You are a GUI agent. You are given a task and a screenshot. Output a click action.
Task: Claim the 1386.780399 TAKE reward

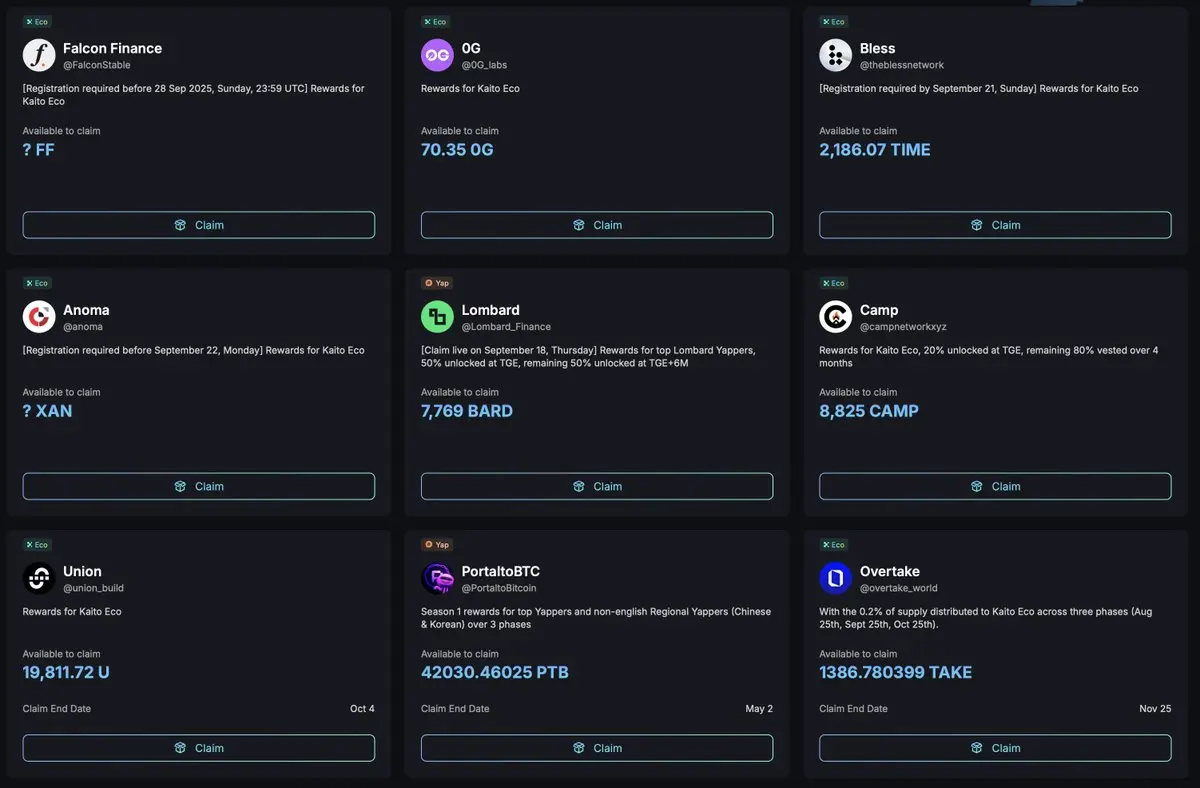click(x=995, y=748)
